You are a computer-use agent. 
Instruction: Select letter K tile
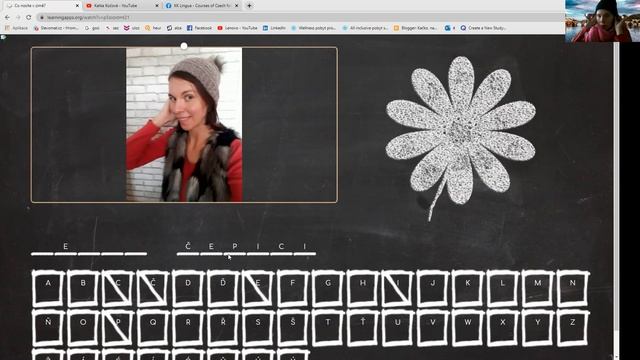[x=468, y=288]
